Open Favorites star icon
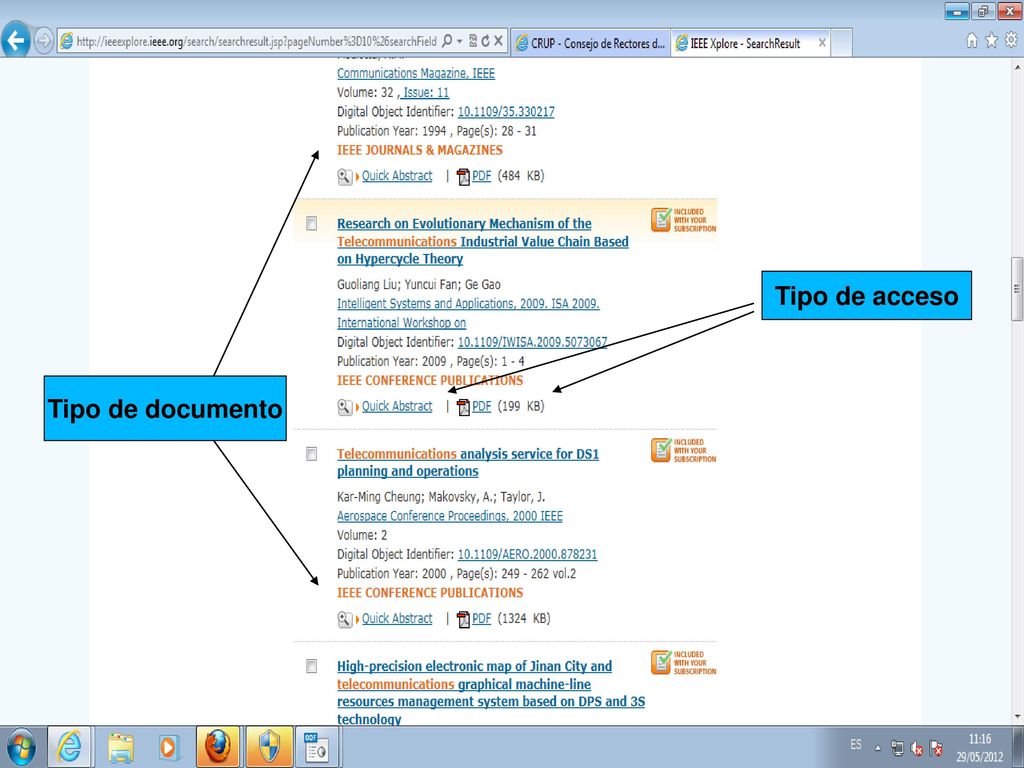This screenshot has width=1024, height=768. click(x=991, y=40)
